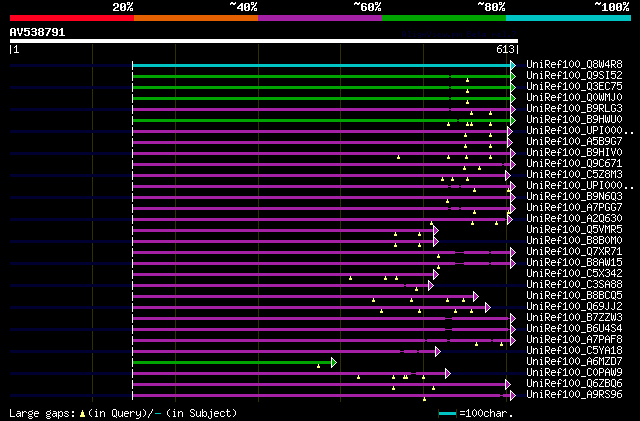Click the purple alignment bar of Q5VMR5

(283, 230)
